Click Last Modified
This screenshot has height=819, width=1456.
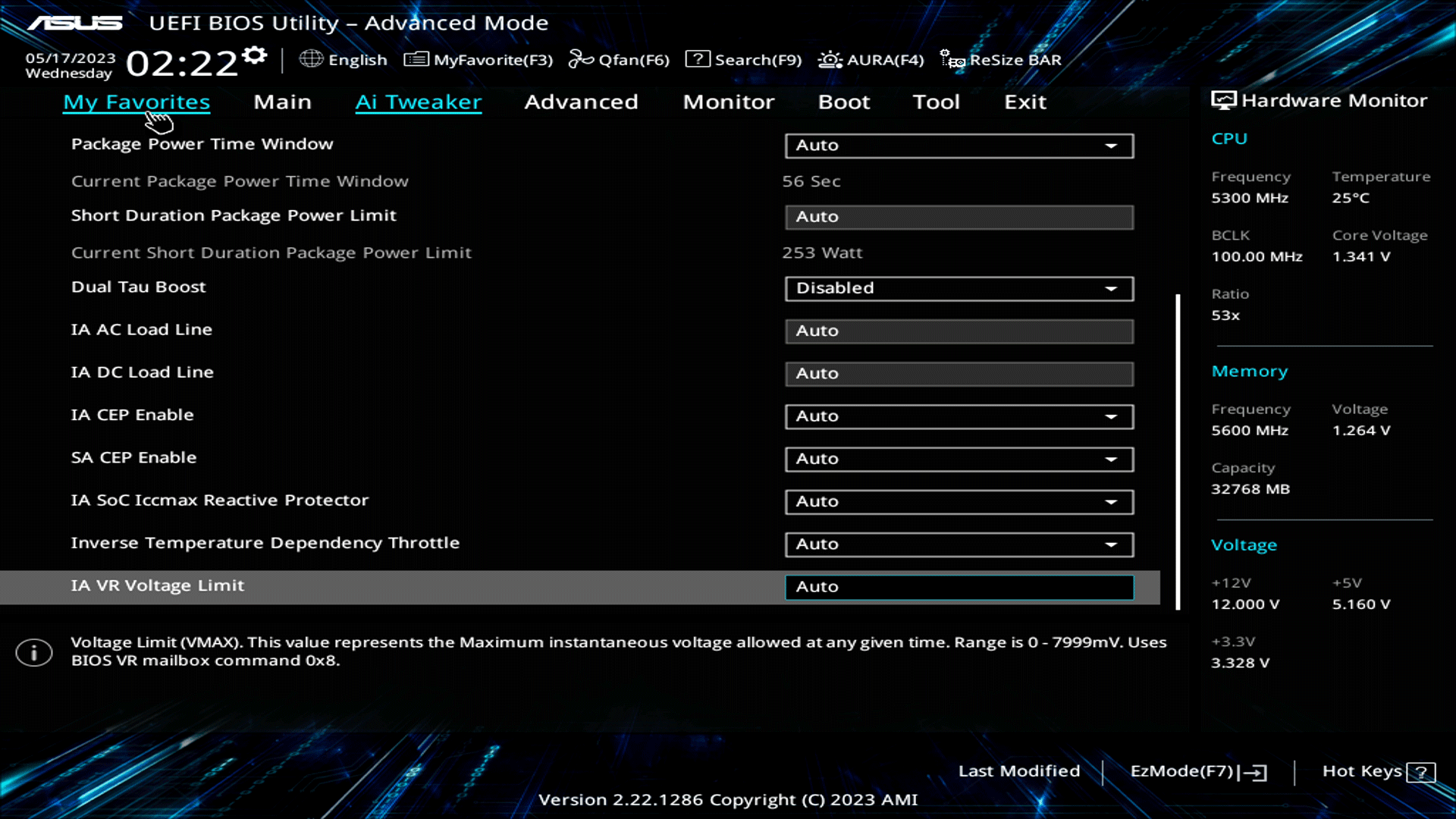pos(1019,770)
